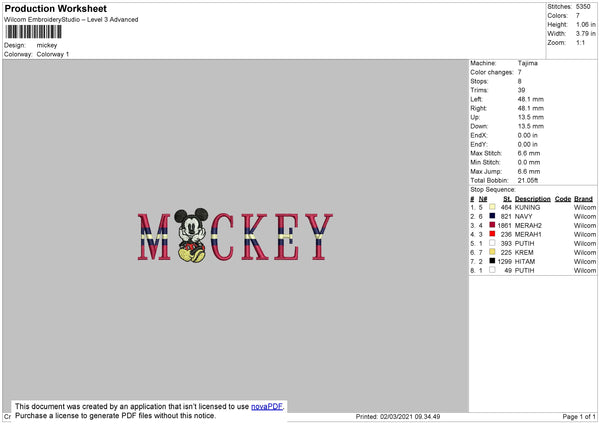Click 'Wilcom EmbroideryStudio – Level 3 Advanced' text
This screenshot has height=424, width=600.
(x=71, y=20)
